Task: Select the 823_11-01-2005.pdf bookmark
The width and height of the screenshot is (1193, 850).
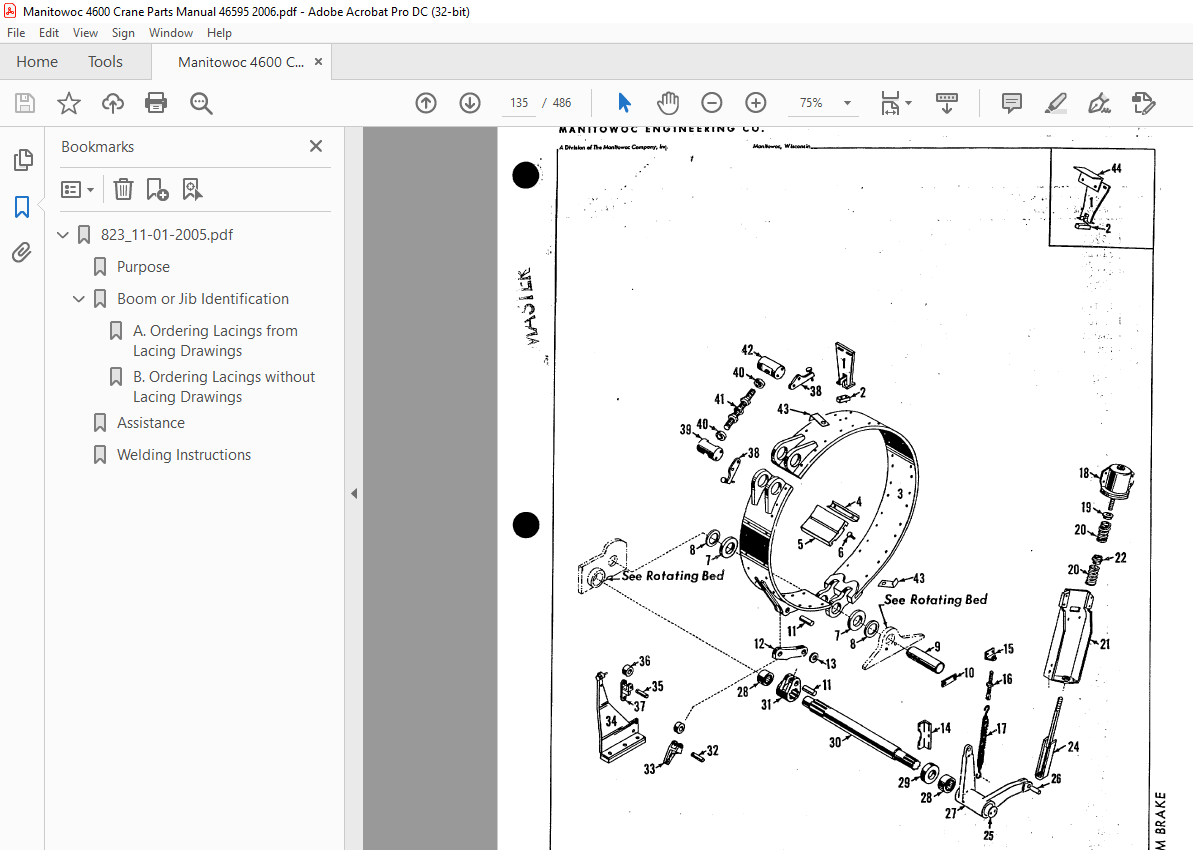Action: pyautogui.click(x=167, y=234)
